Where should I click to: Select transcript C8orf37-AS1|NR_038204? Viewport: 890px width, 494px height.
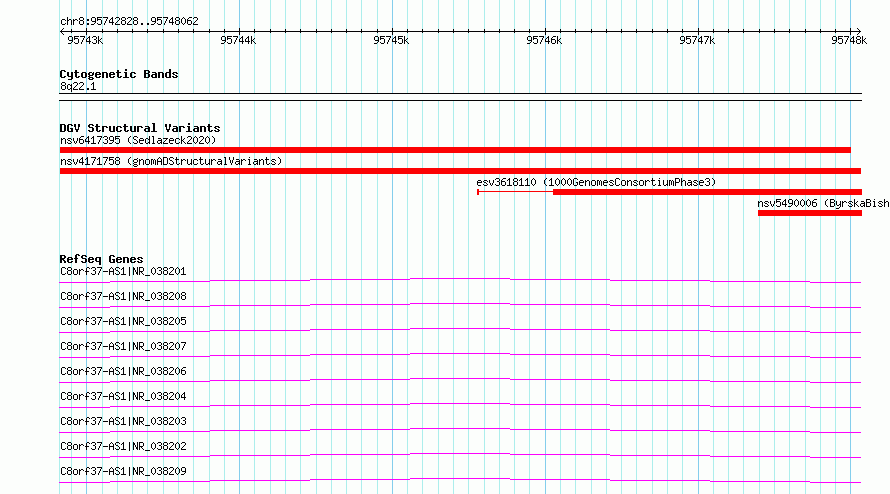click(x=123, y=396)
